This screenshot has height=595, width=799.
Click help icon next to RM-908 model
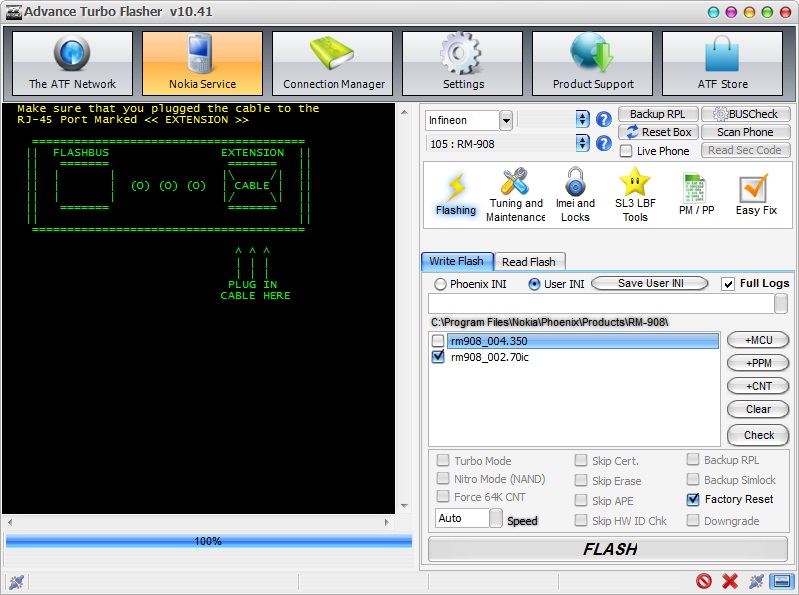coord(604,144)
